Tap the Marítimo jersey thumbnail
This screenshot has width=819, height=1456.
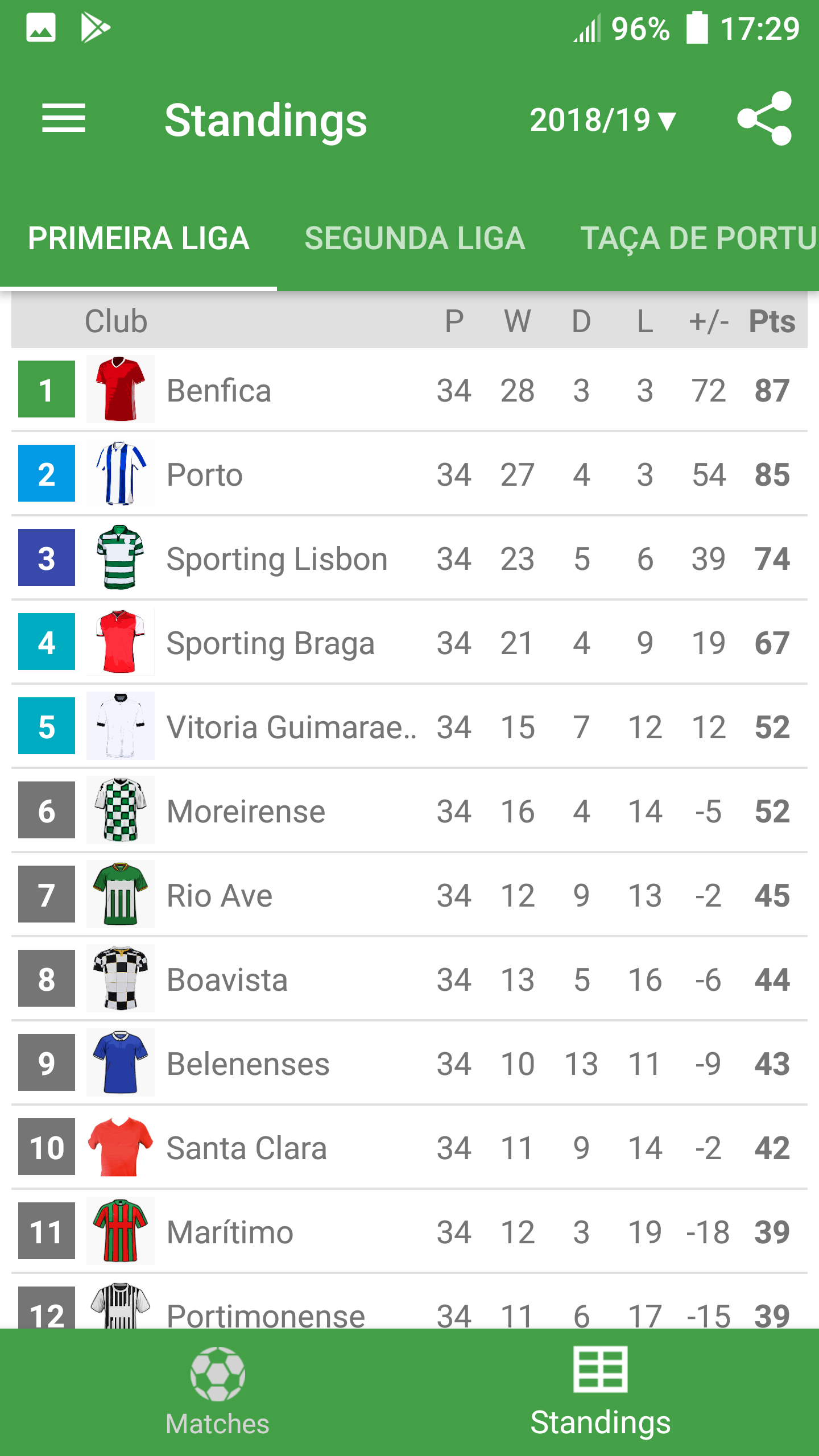pyautogui.click(x=121, y=1231)
